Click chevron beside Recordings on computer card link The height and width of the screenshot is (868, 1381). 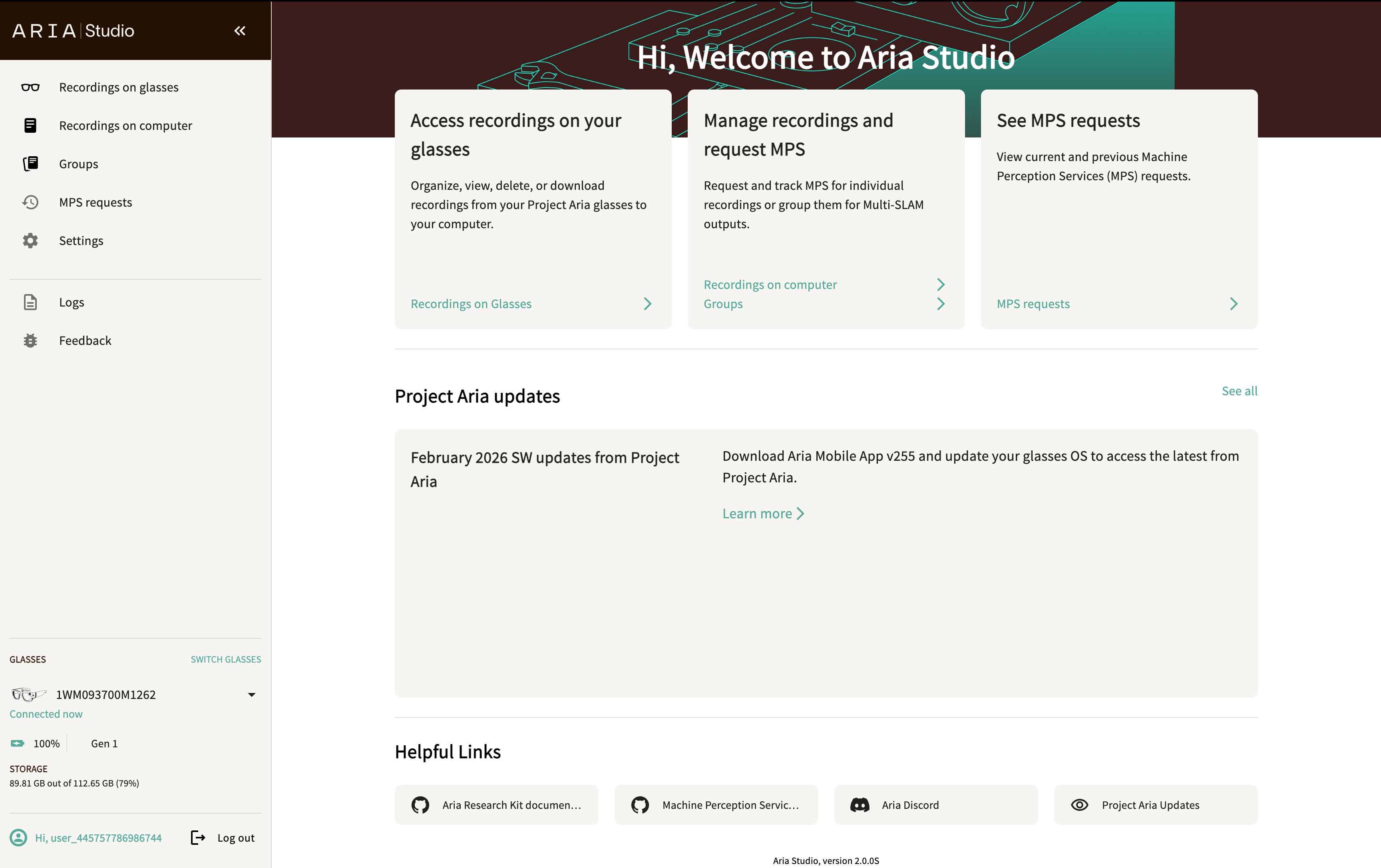941,285
